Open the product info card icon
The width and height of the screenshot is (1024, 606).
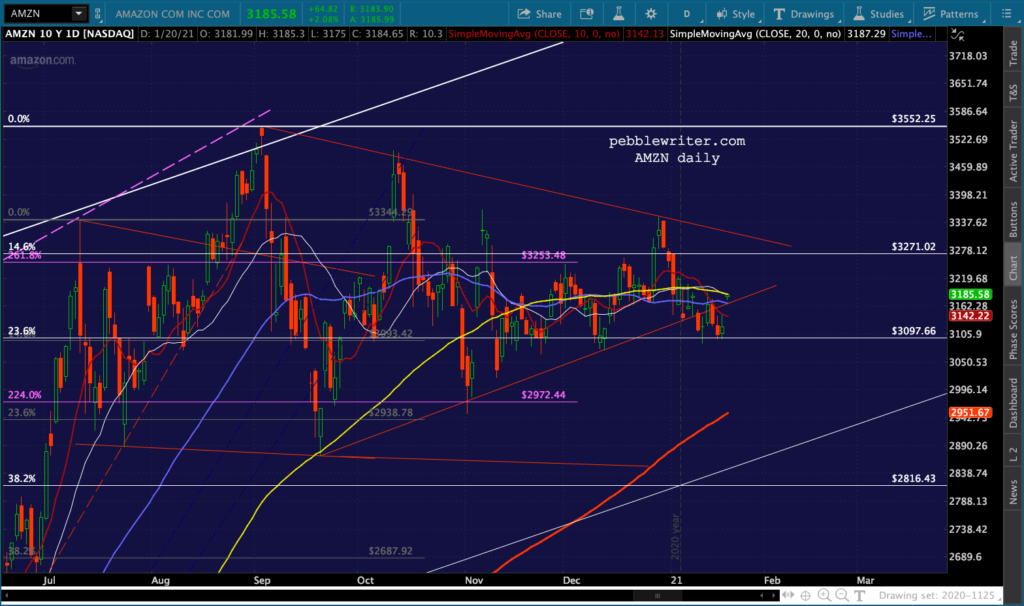click(586, 14)
